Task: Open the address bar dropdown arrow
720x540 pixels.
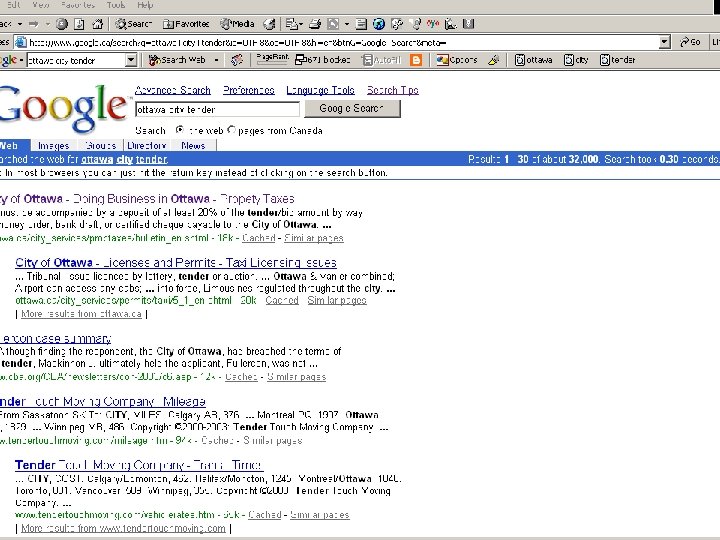Action: pos(664,43)
